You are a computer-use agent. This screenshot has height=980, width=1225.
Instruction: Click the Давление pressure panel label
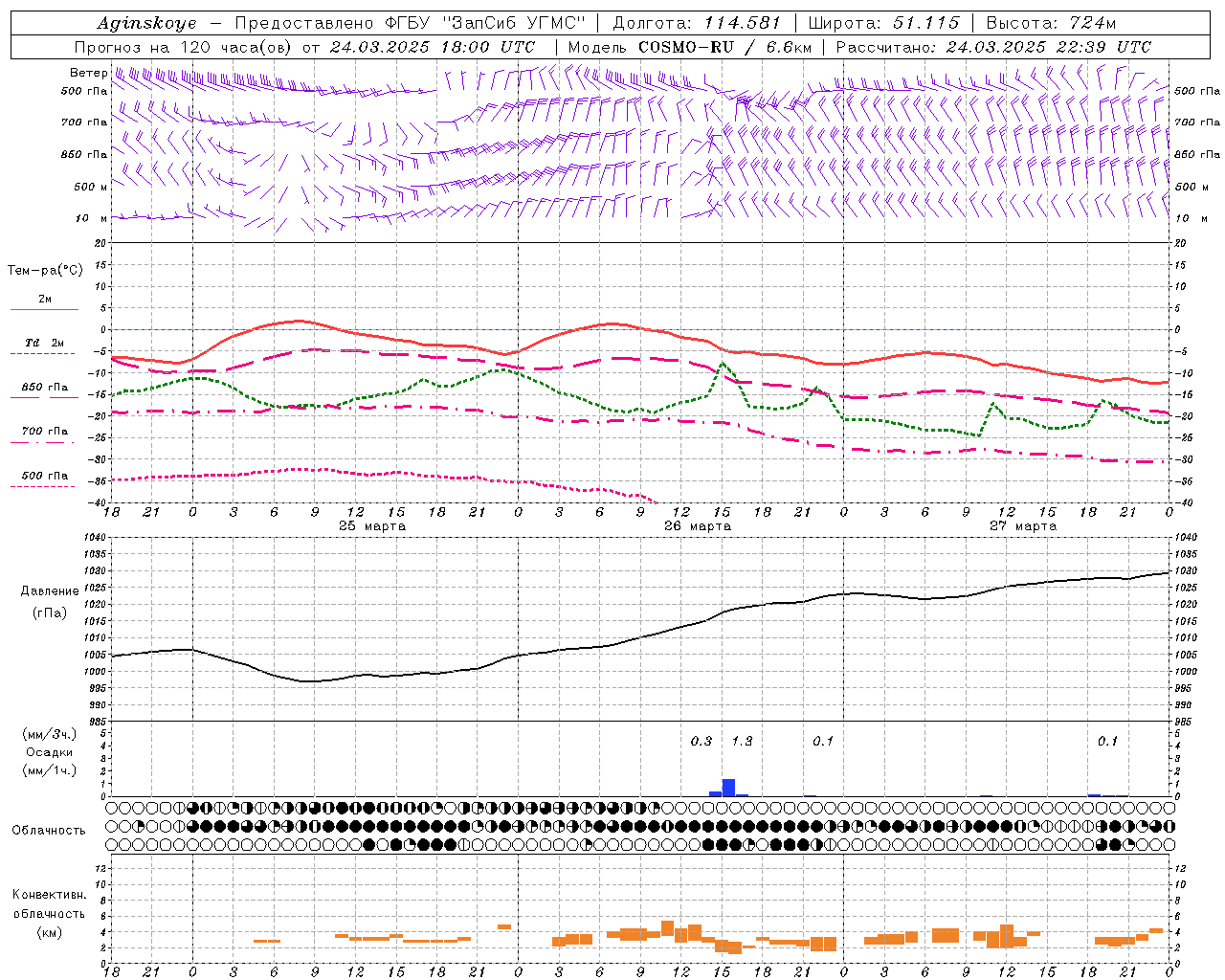[50, 591]
